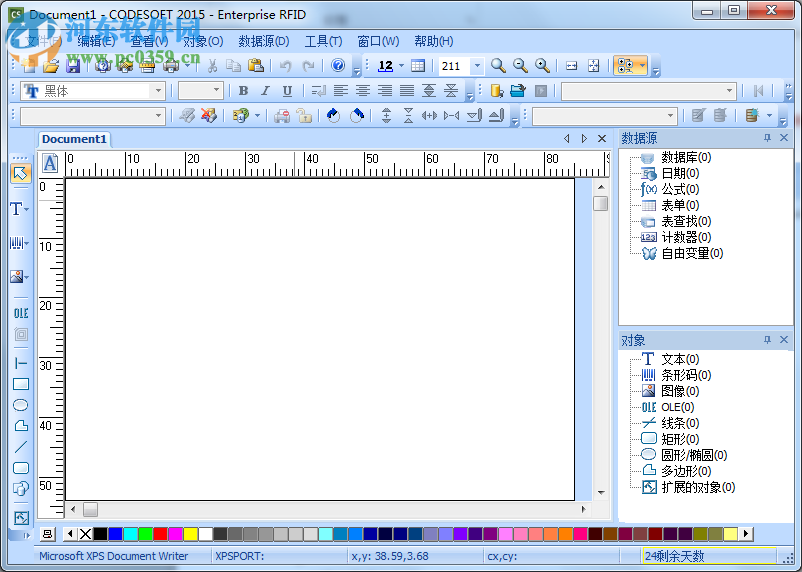Pick the blue color swatch in palette
This screenshot has width=802, height=572.
click(116, 534)
